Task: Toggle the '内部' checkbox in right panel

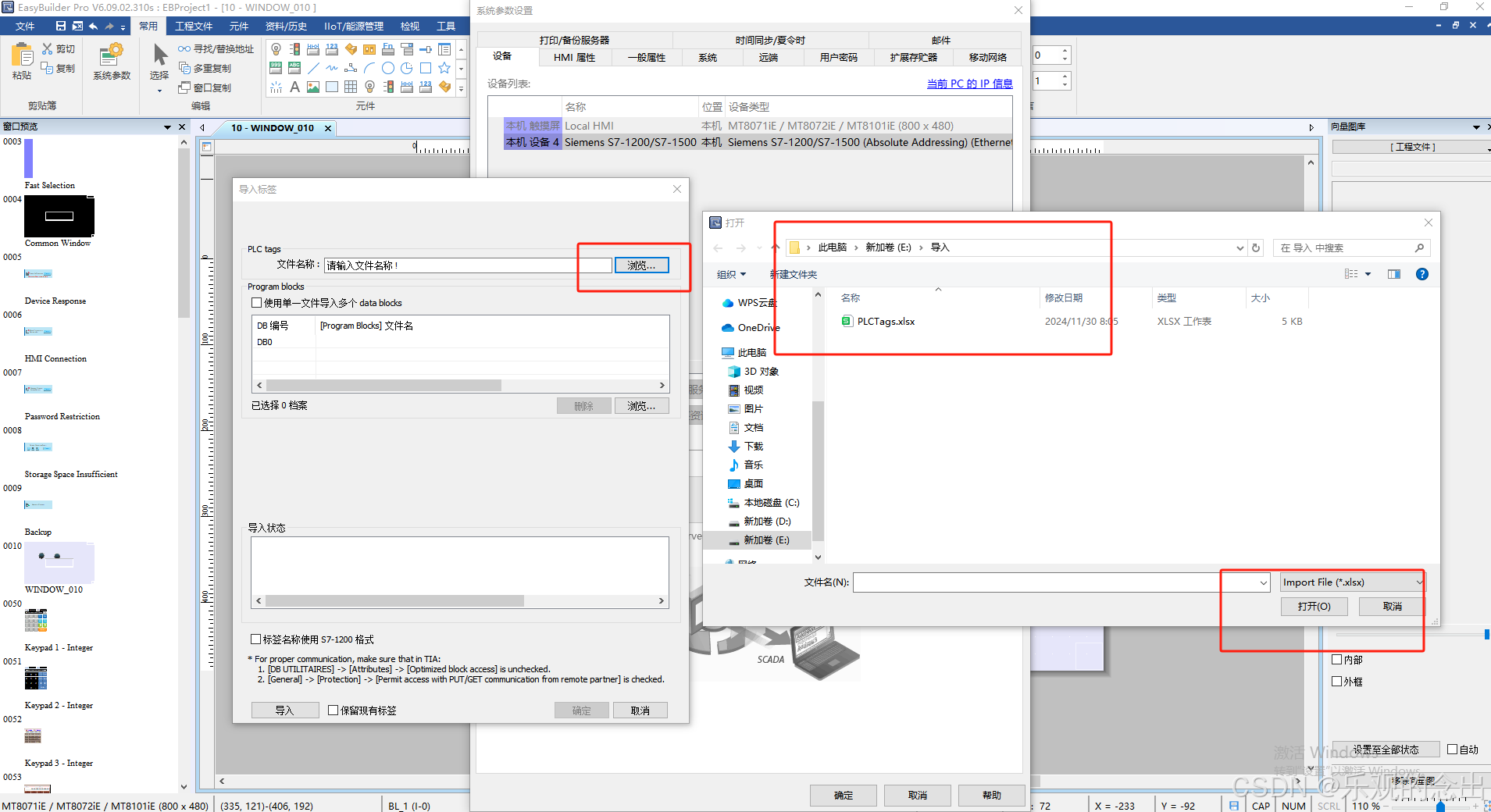Action: (x=1336, y=660)
